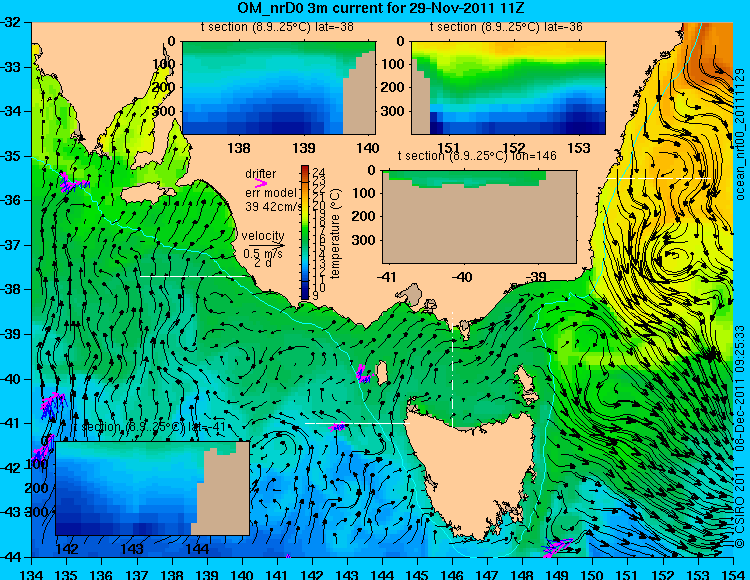Click the velocity scale arrow in the legend
Image resolution: width=750 pixels, height=580 pixels.
click(x=266, y=245)
